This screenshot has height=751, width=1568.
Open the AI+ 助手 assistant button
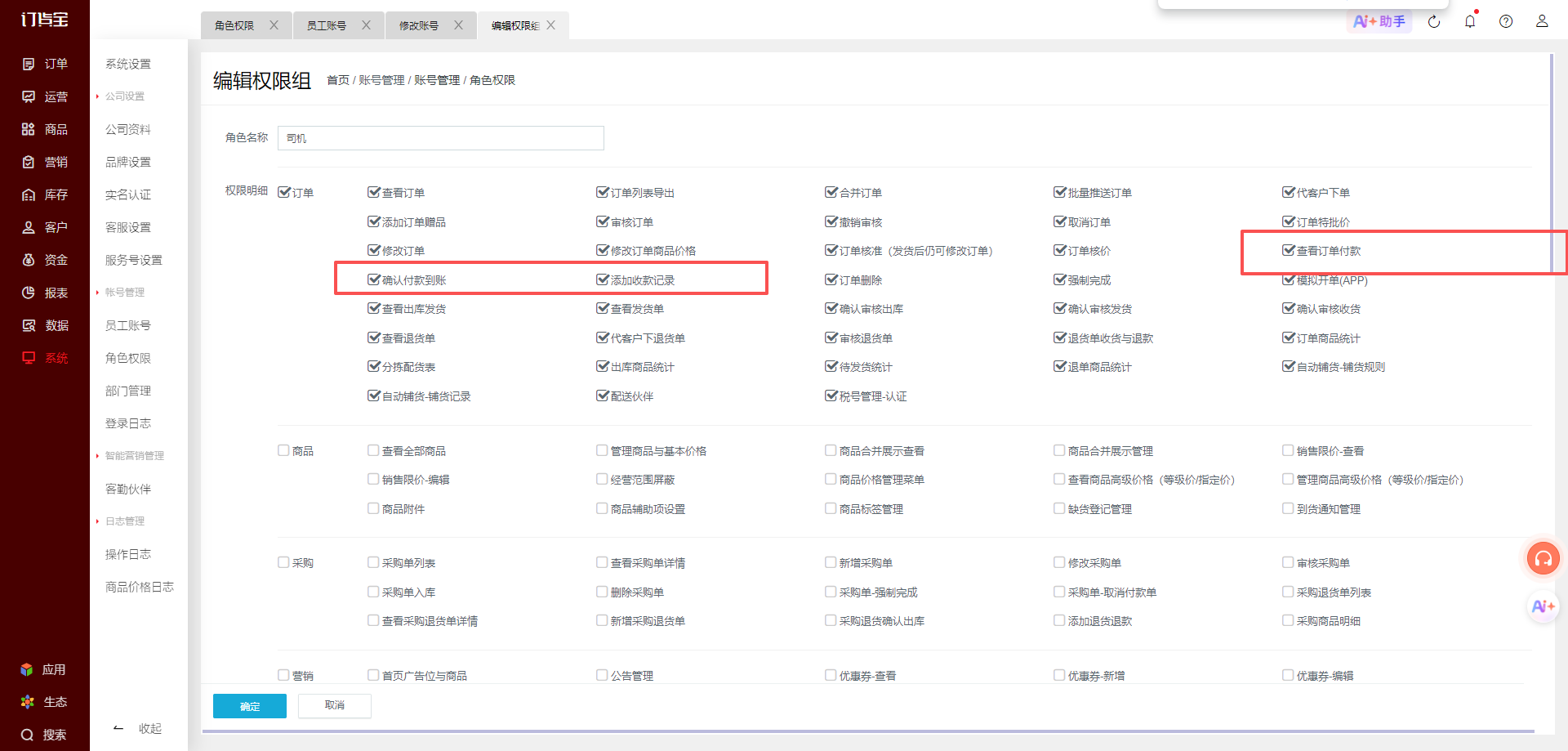coord(1379,21)
